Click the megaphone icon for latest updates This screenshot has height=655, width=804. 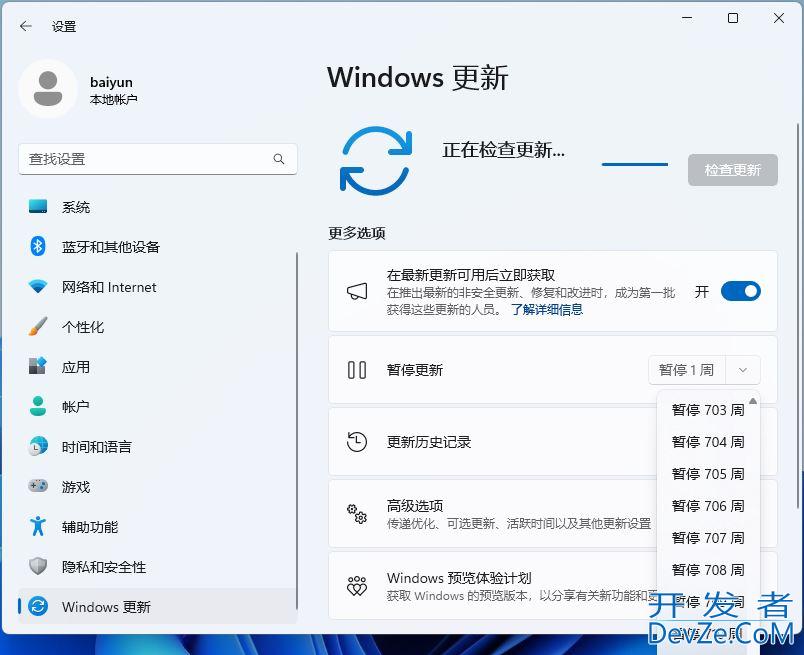click(357, 291)
